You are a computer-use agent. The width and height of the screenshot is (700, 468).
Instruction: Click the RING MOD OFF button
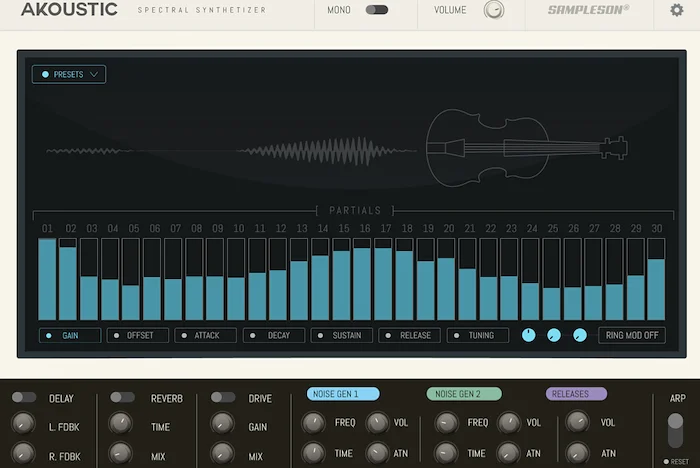pos(632,335)
